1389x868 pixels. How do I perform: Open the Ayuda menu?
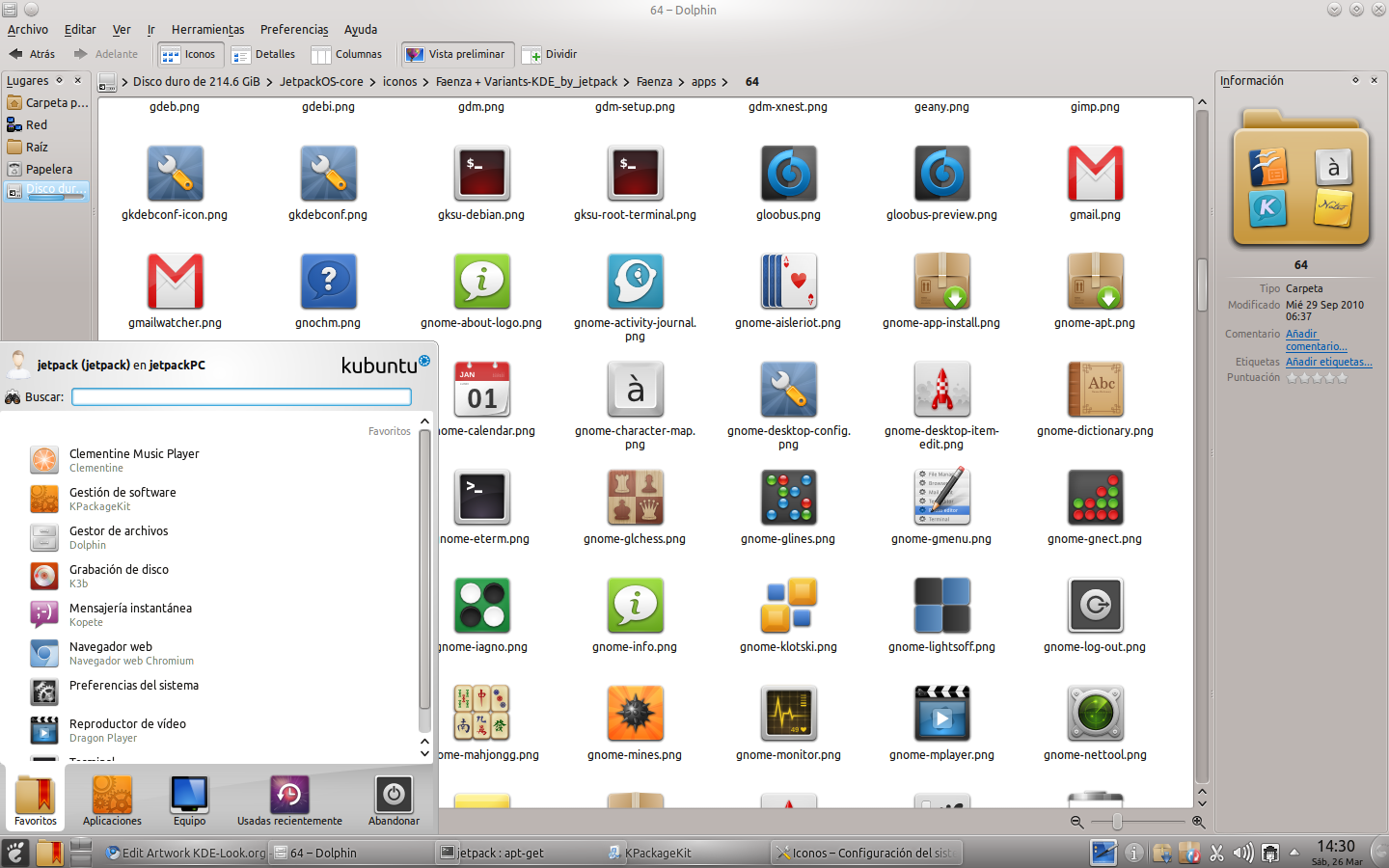(x=361, y=30)
